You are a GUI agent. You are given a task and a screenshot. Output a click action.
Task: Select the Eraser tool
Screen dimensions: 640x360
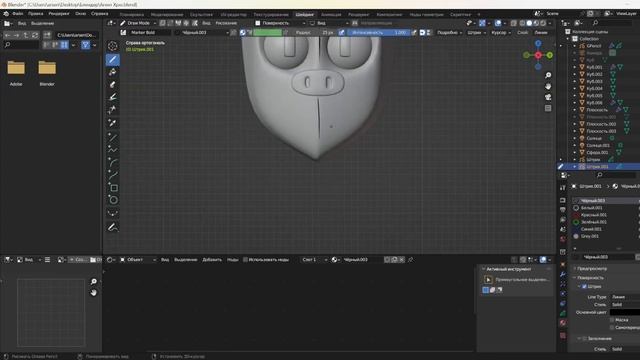[x=113, y=84]
